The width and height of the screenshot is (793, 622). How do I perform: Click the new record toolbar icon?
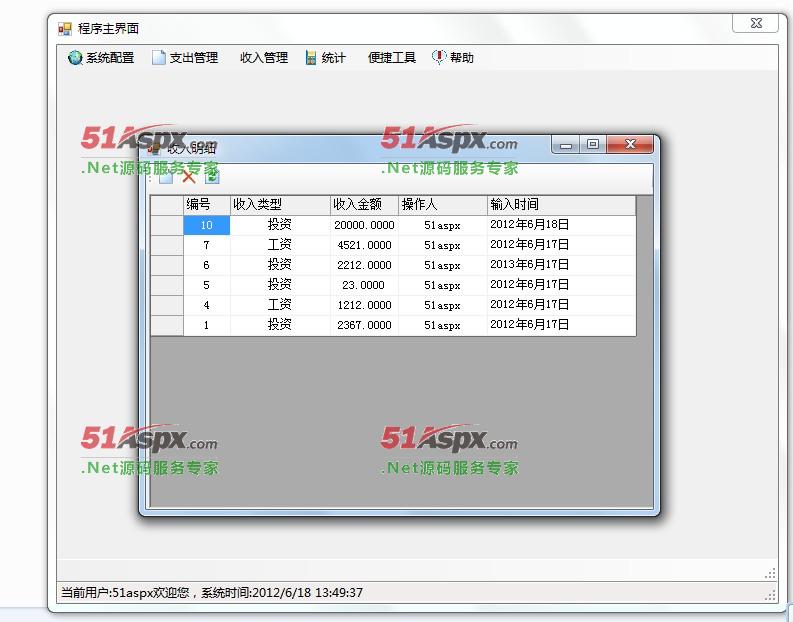166,177
